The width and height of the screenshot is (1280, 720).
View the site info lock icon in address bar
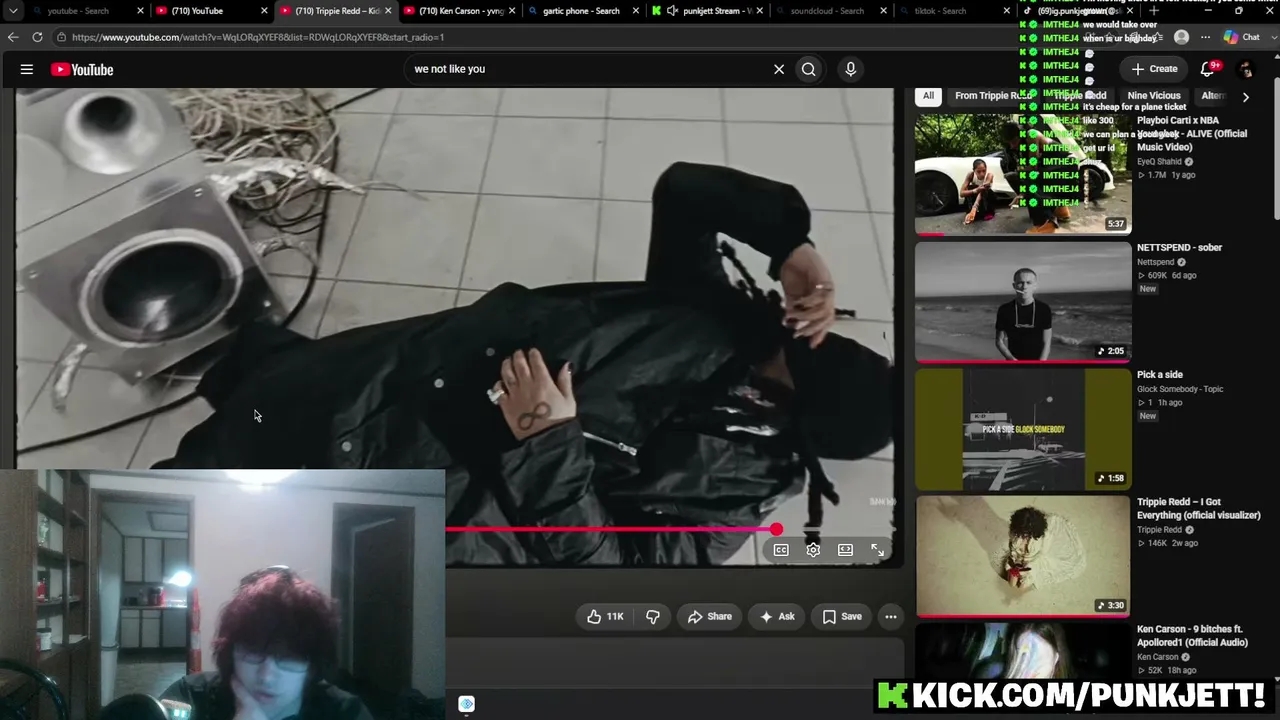pos(61,37)
